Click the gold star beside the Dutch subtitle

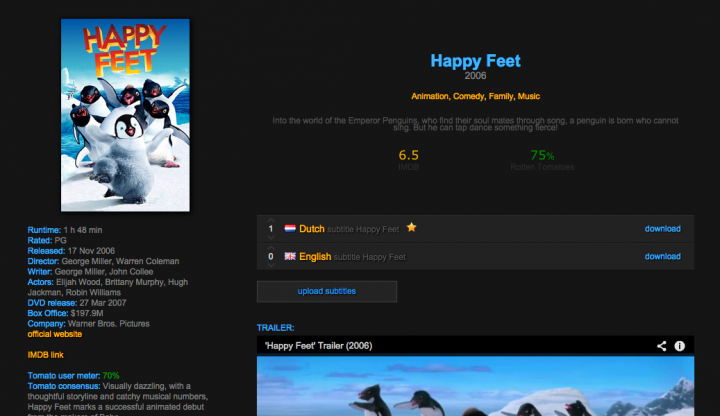[411, 227]
